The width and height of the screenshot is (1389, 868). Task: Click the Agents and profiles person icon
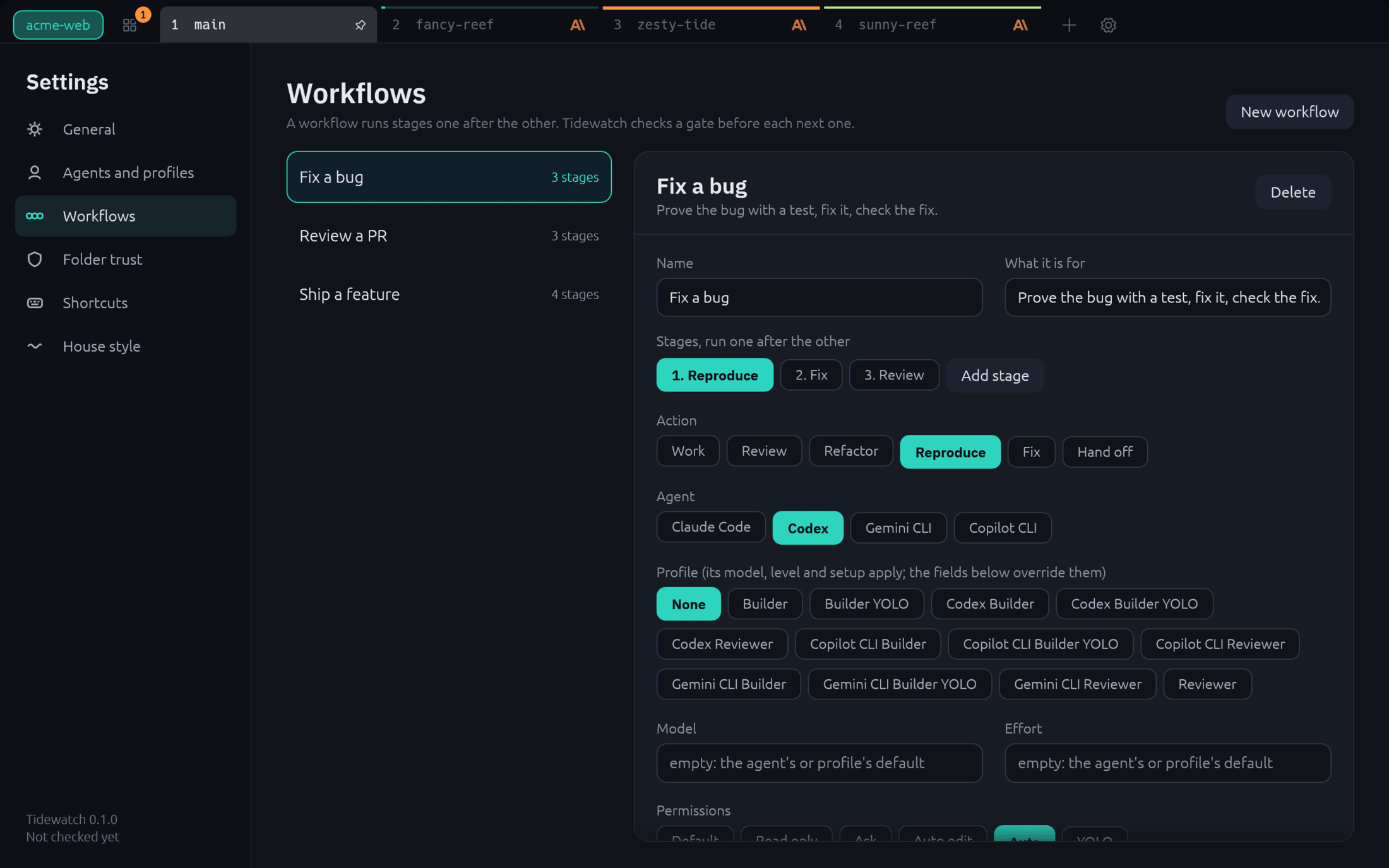pyautogui.click(x=35, y=172)
